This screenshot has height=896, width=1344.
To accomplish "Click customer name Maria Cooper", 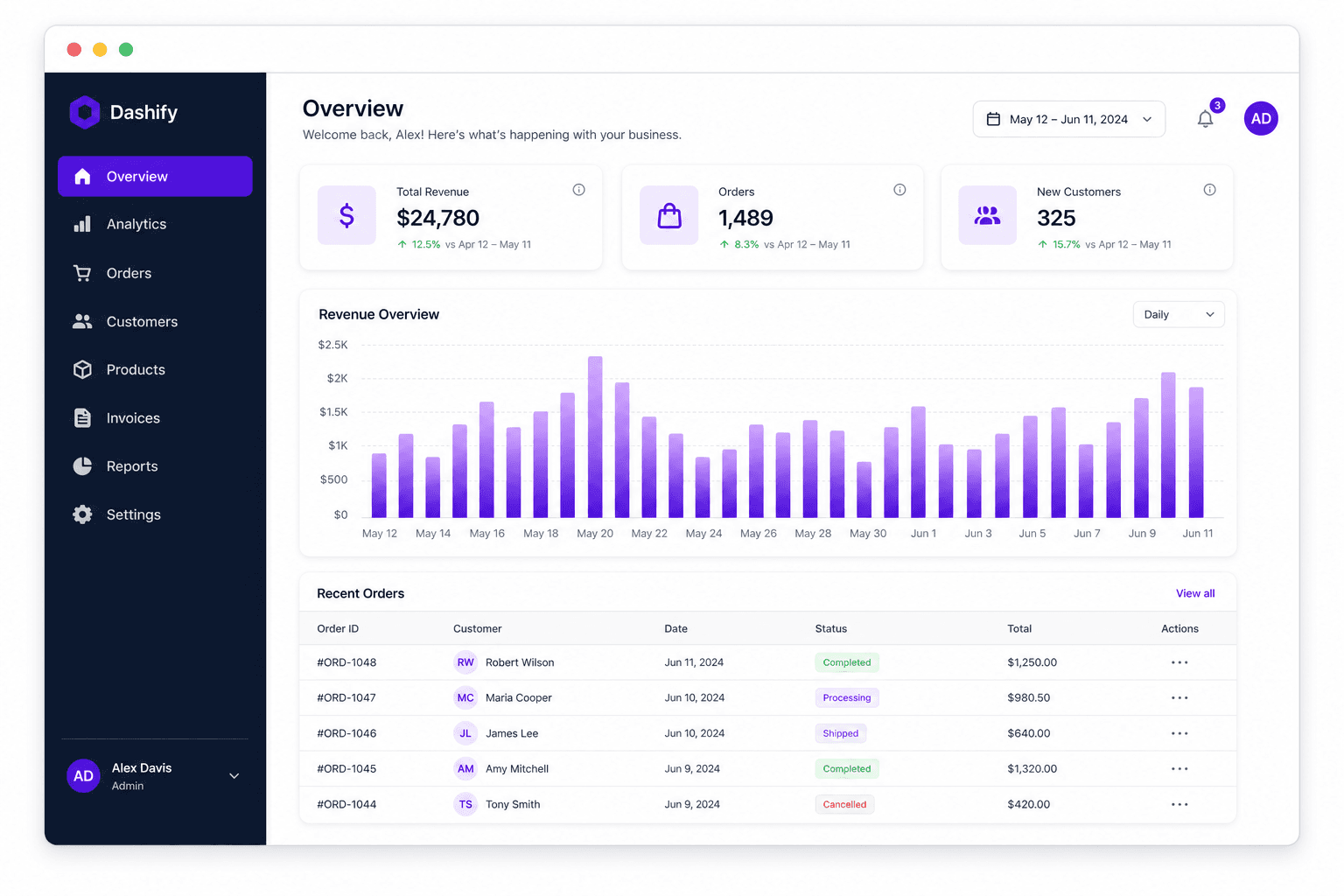I will (519, 698).
